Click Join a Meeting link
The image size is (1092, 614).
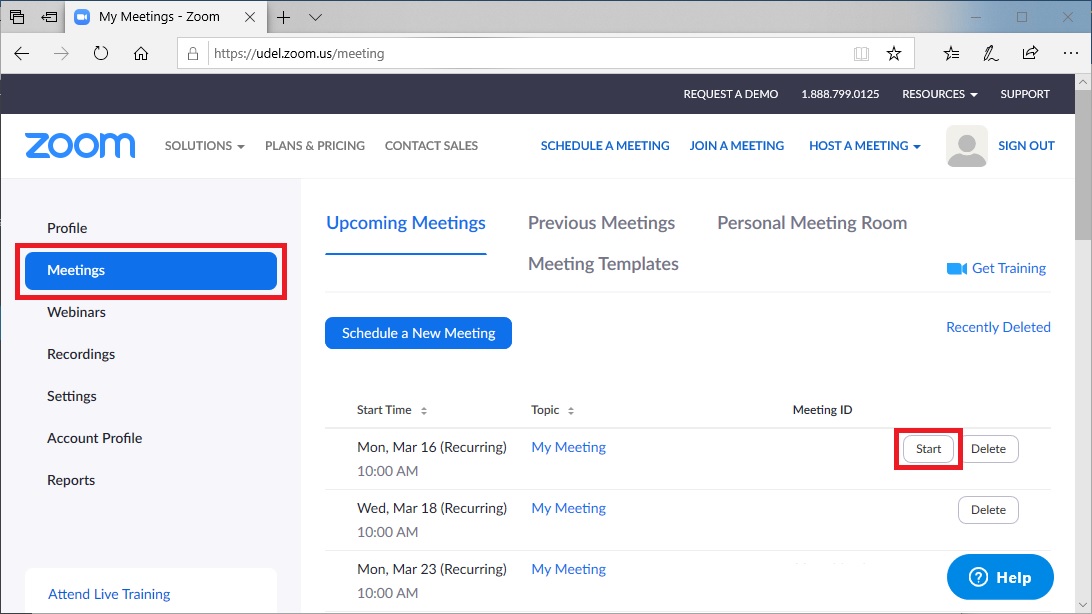point(737,145)
